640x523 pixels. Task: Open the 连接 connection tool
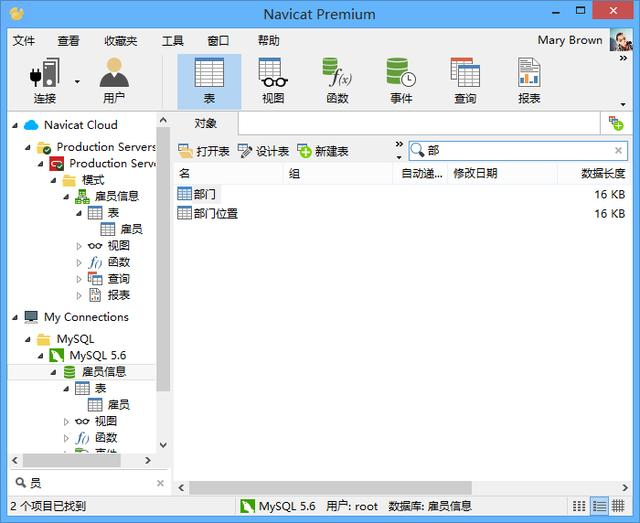coord(44,81)
